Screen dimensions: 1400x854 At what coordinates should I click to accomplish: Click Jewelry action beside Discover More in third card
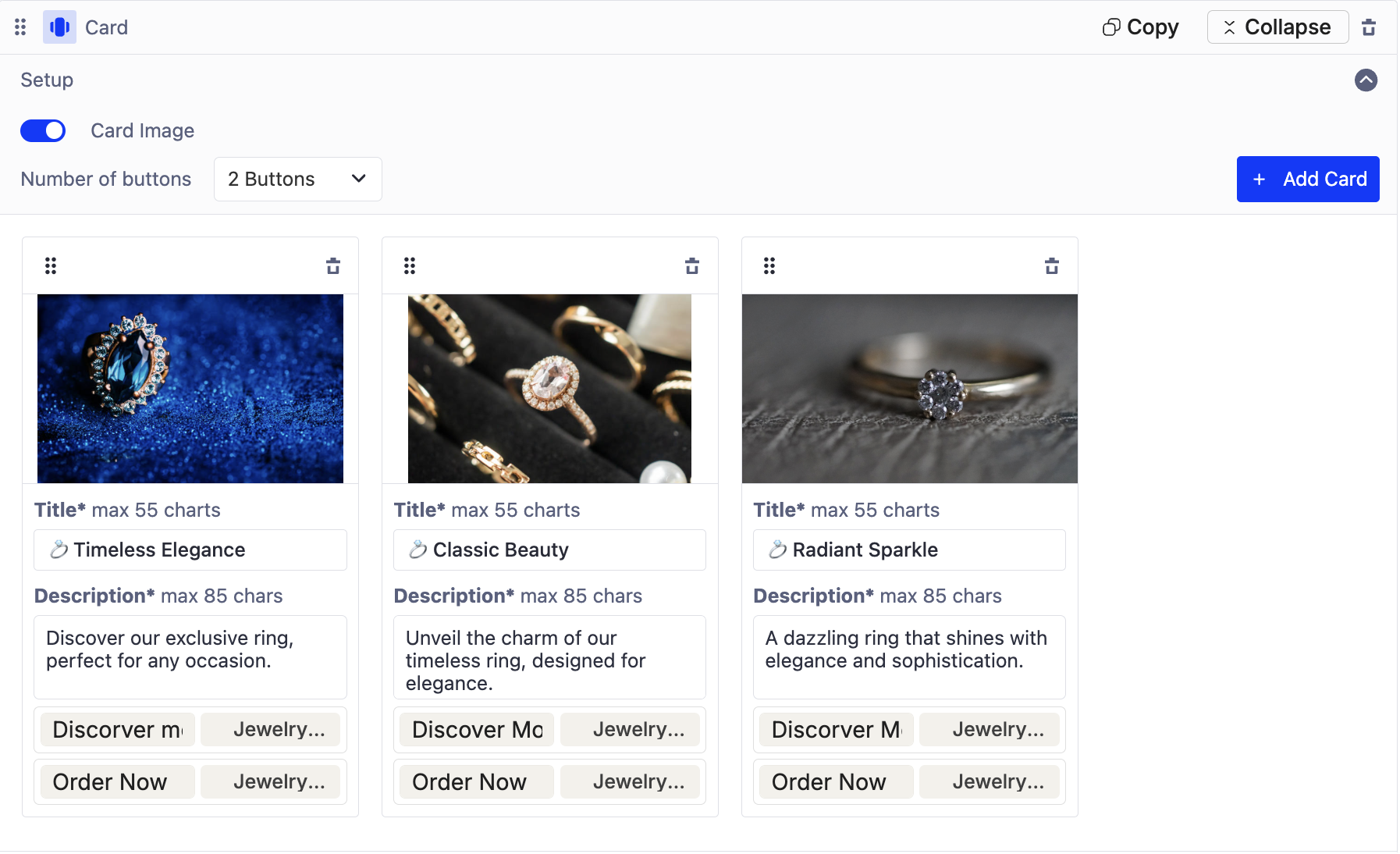click(989, 730)
